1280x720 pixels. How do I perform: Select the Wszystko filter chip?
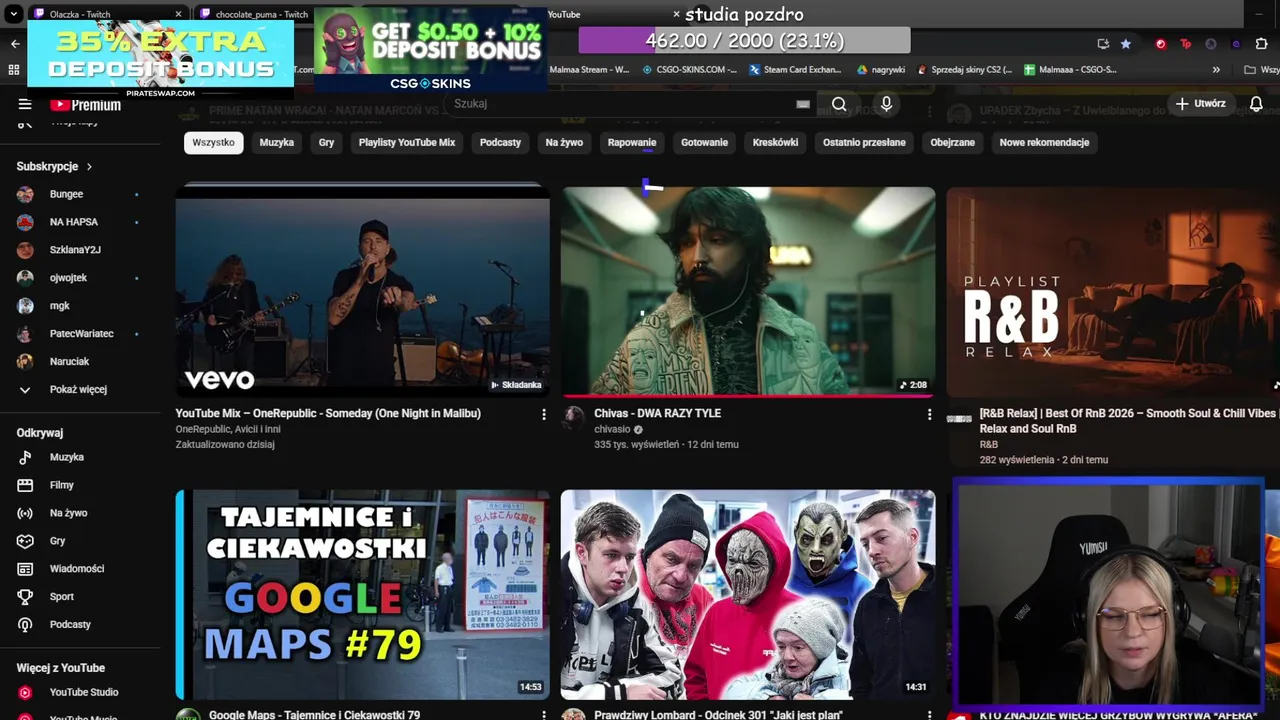pyautogui.click(x=213, y=142)
